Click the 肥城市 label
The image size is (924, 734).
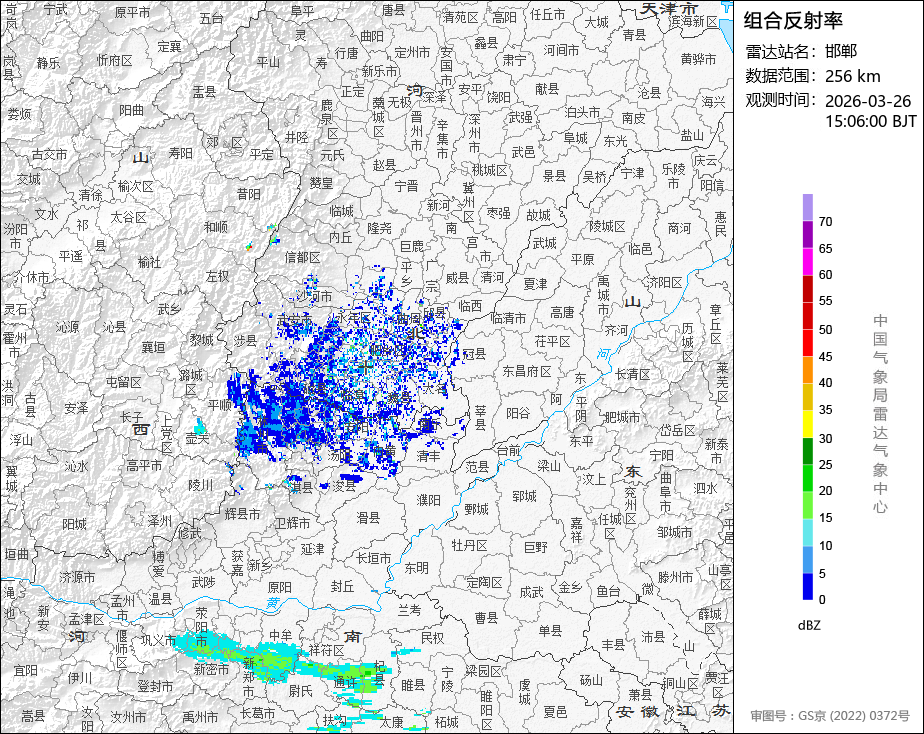tap(622, 417)
